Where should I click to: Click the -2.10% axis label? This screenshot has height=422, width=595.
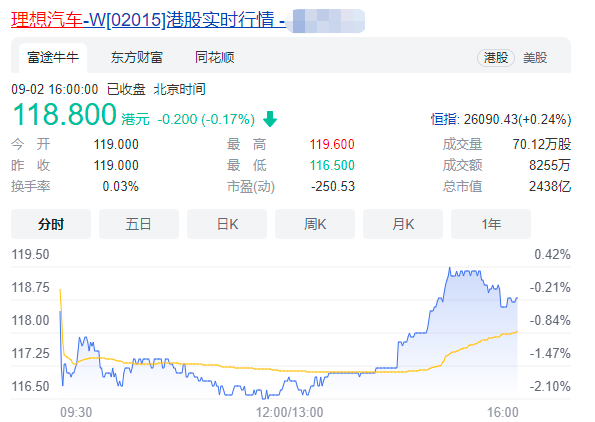[550, 386]
